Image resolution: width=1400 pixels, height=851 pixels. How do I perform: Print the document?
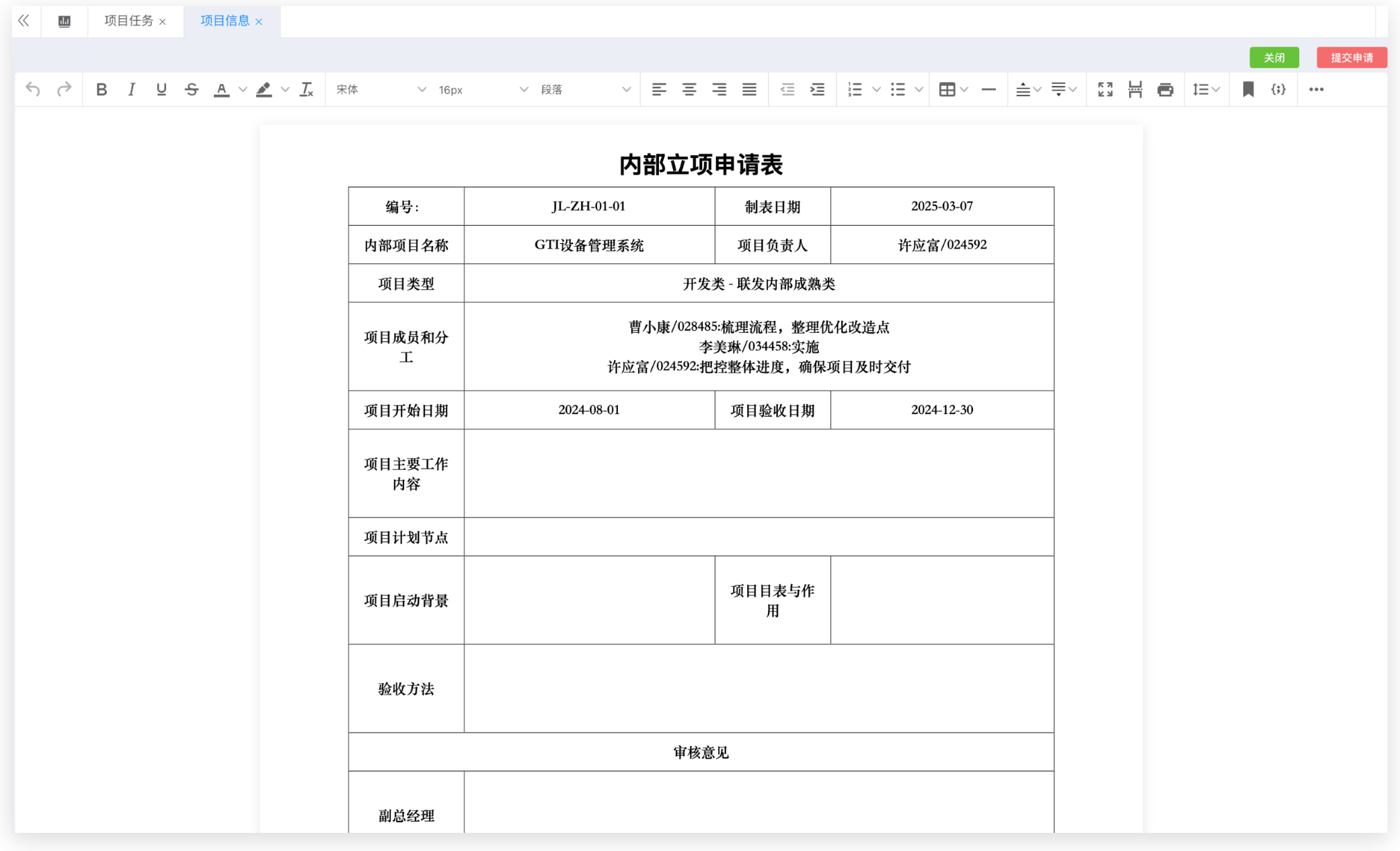point(1165,89)
